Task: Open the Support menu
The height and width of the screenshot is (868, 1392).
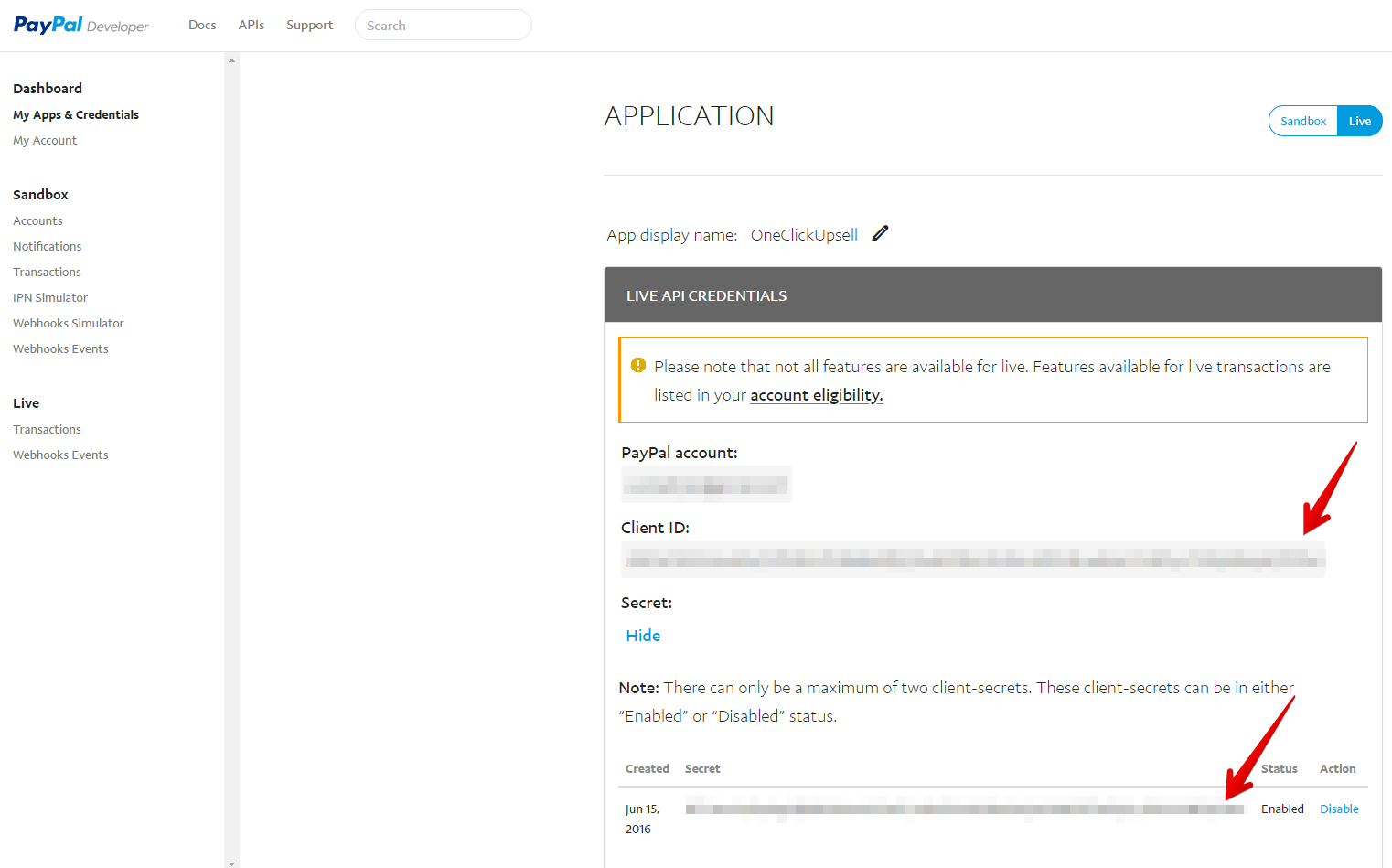Action: point(309,25)
